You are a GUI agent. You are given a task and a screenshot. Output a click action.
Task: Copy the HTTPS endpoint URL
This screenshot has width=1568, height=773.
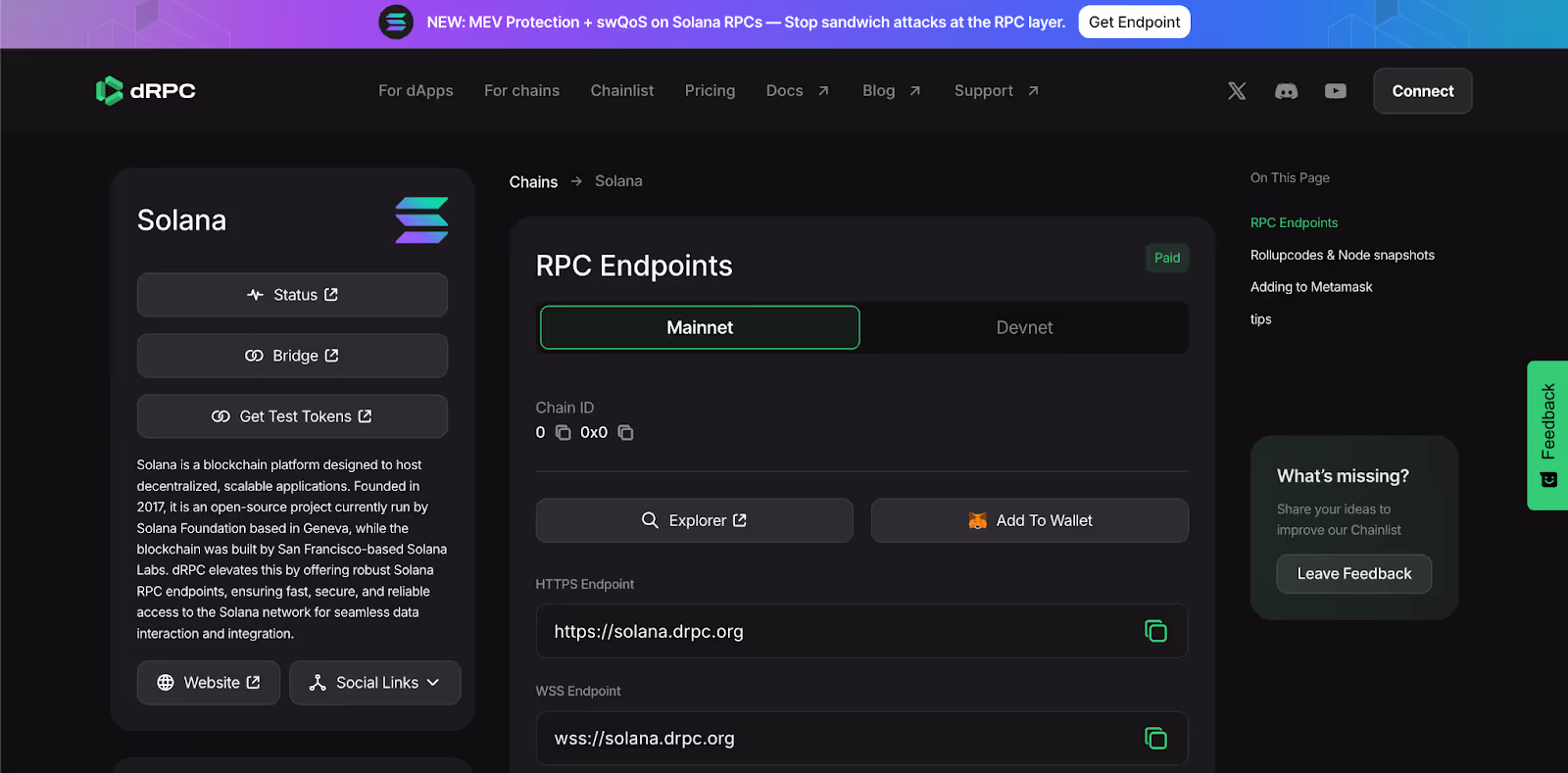pos(1155,631)
